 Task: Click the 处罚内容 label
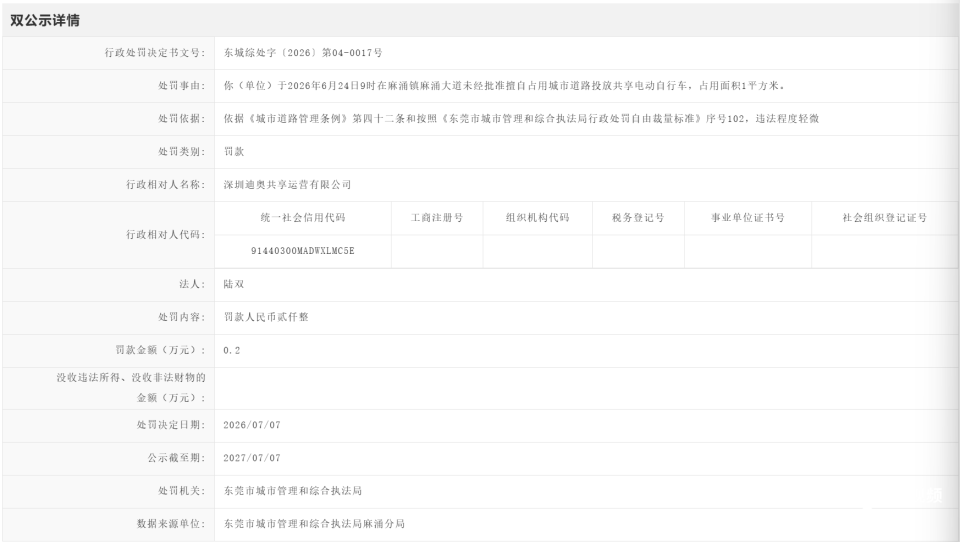(x=182, y=317)
